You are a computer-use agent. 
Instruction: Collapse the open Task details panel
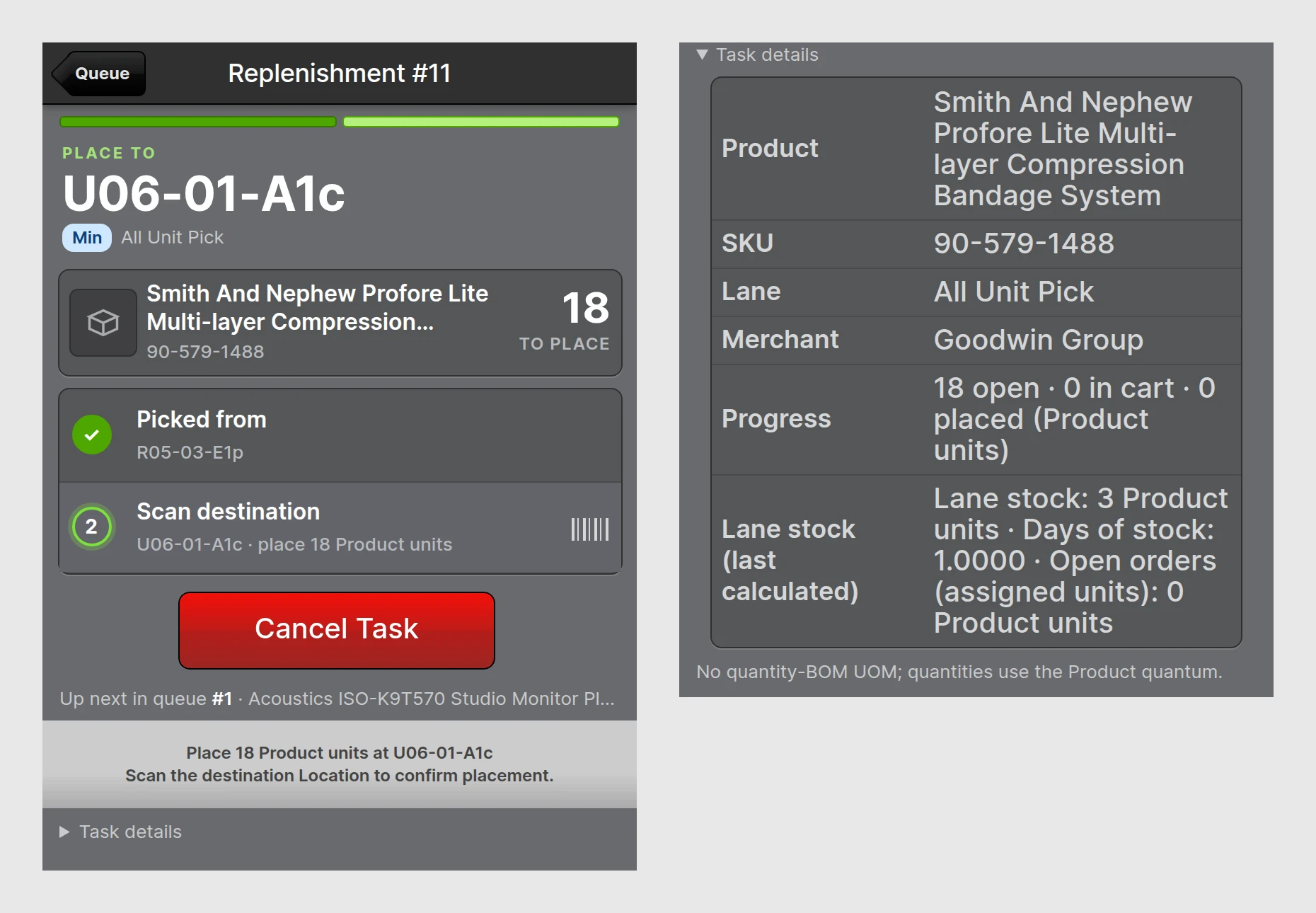[757, 54]
